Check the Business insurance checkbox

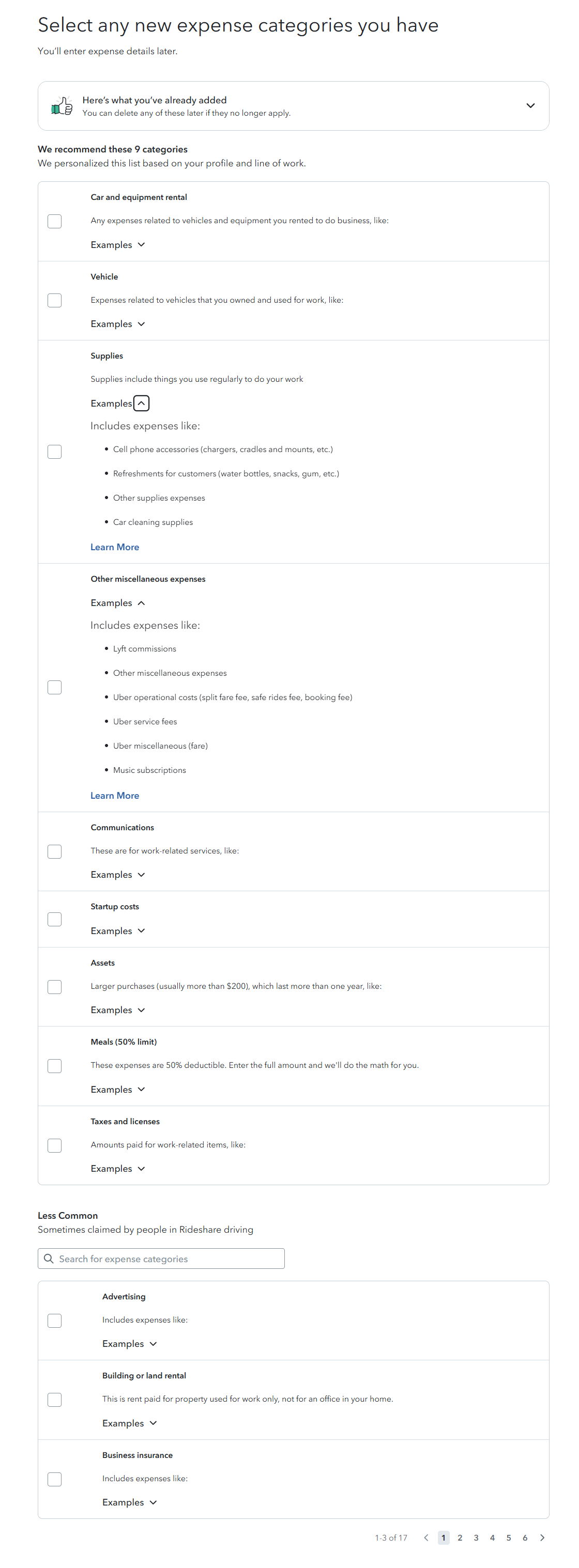[x=55, y=1479]
